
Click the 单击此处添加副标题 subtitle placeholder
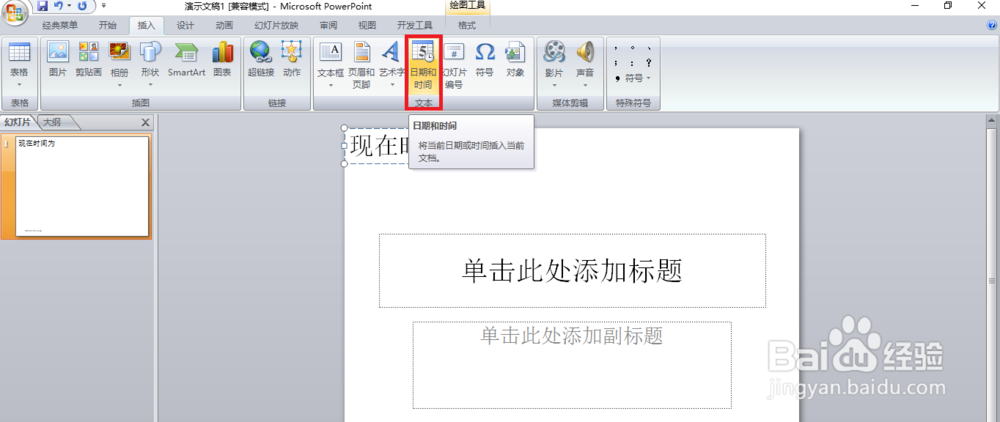(571, 365)
